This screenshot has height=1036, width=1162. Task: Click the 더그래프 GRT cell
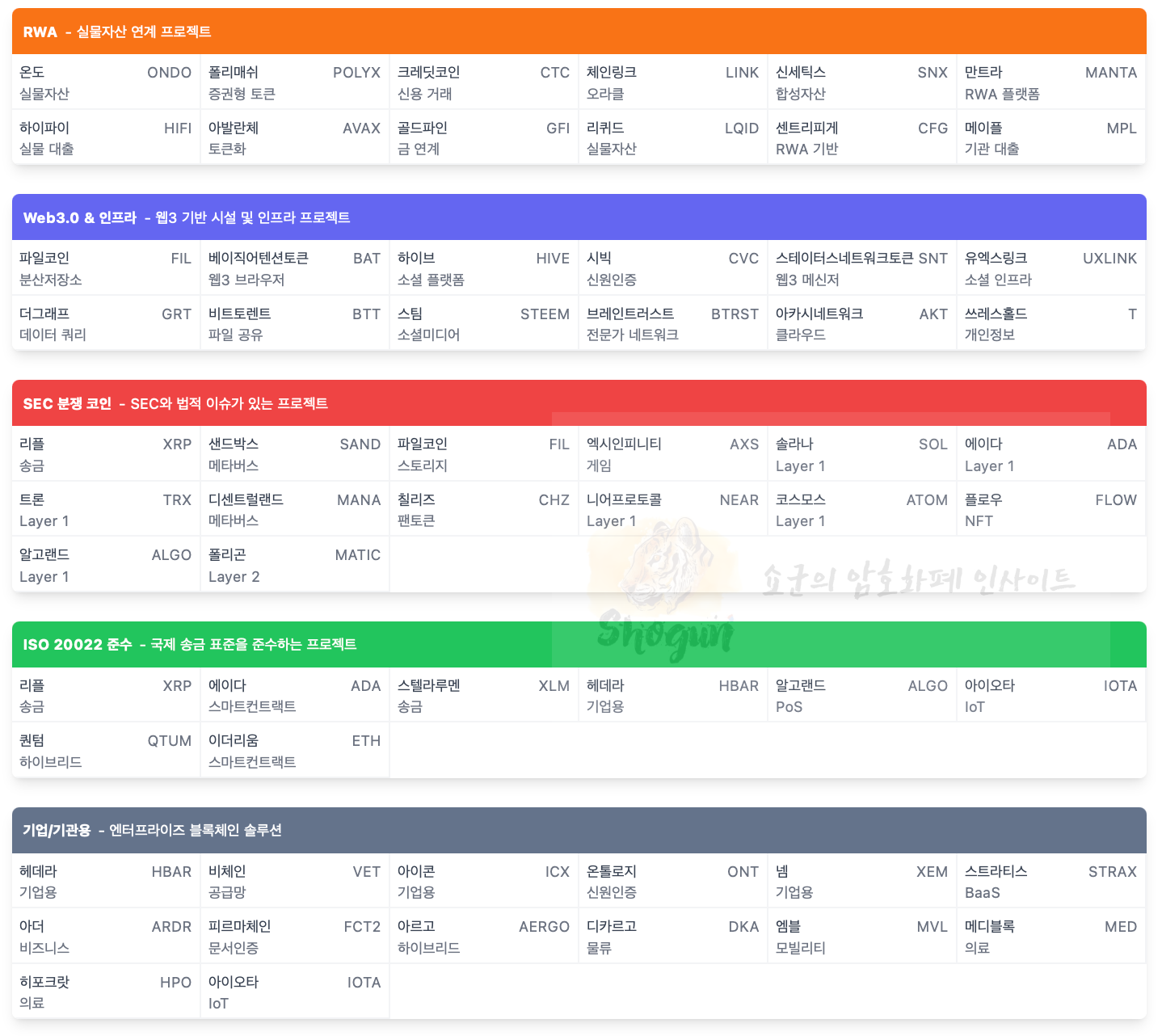(106, 323)
